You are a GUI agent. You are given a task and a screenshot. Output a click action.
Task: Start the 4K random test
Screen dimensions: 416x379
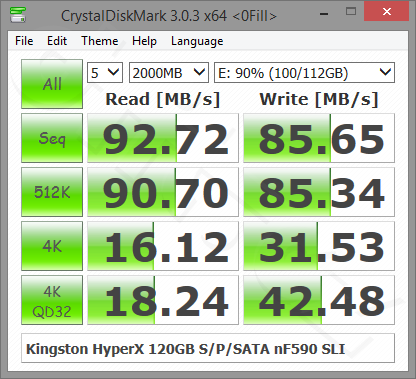52,246
